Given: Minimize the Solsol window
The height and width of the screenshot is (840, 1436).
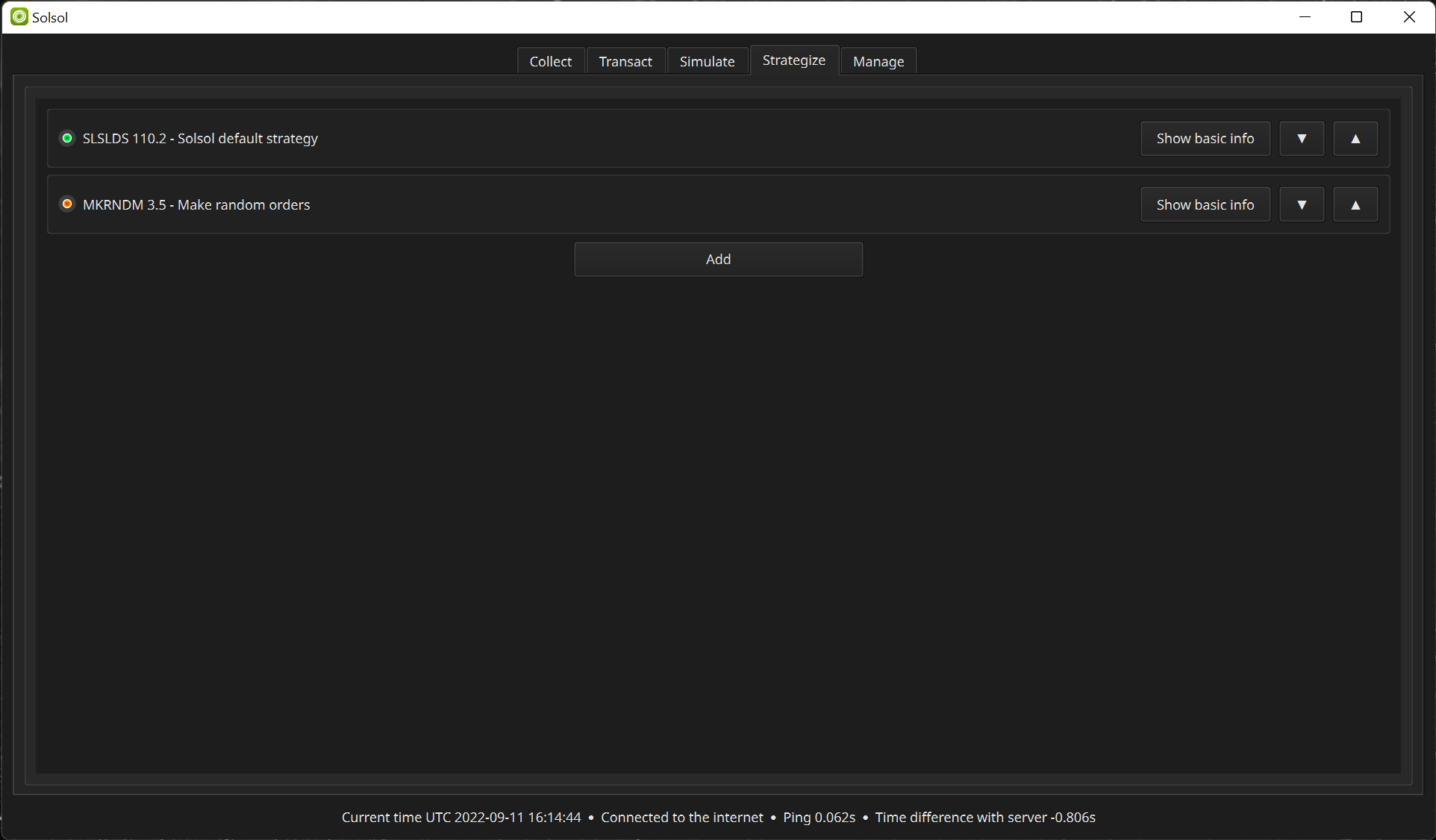Looking at the screenshot, I should (x=1305, y=17).
